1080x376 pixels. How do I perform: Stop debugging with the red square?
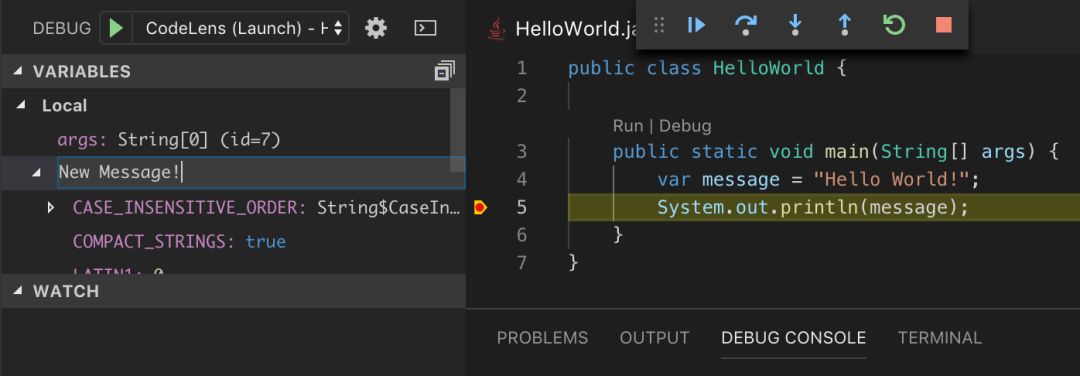pyautogui.click(x=944, y=25)
